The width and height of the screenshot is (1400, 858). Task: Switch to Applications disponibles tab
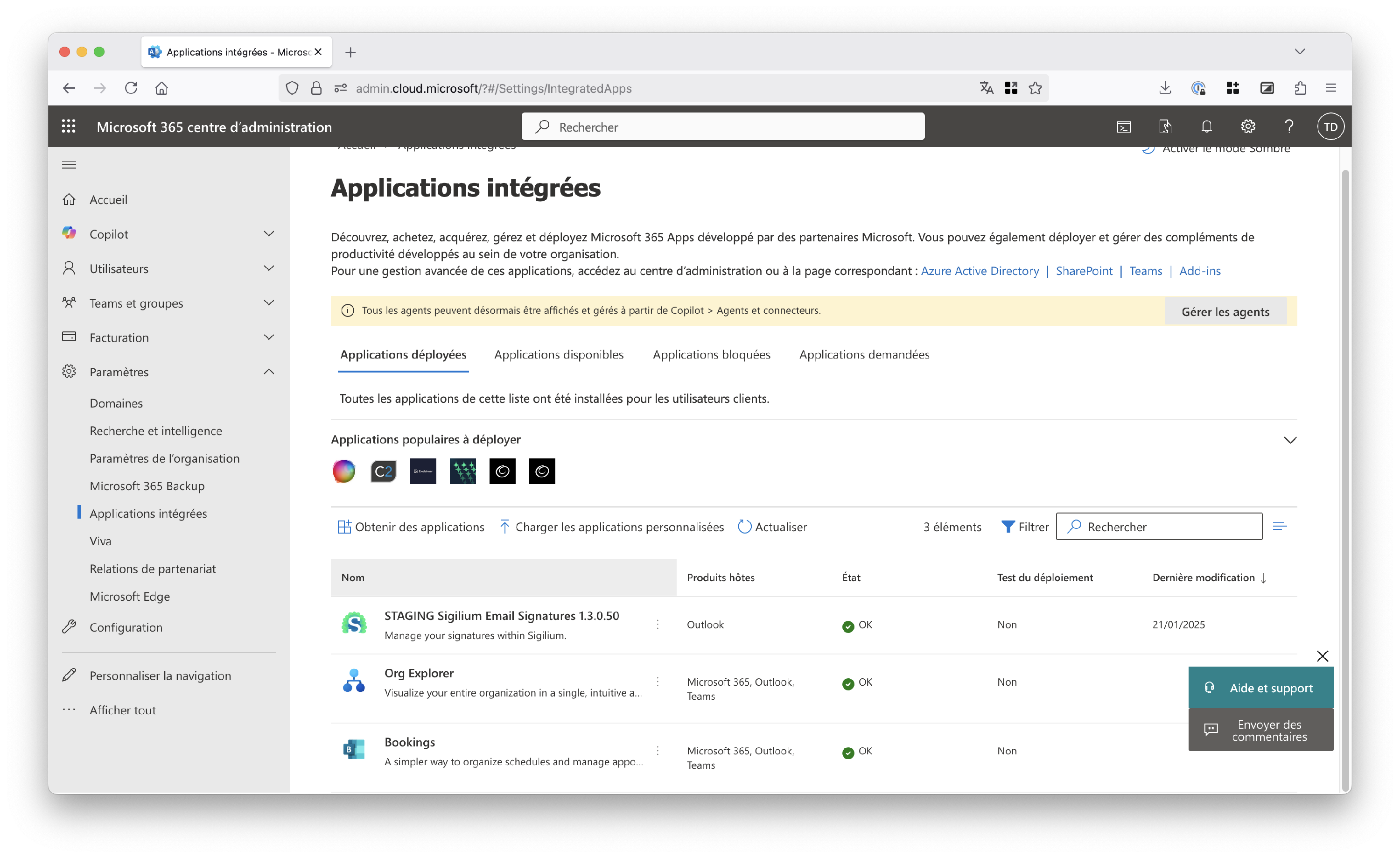coord(559,355)
